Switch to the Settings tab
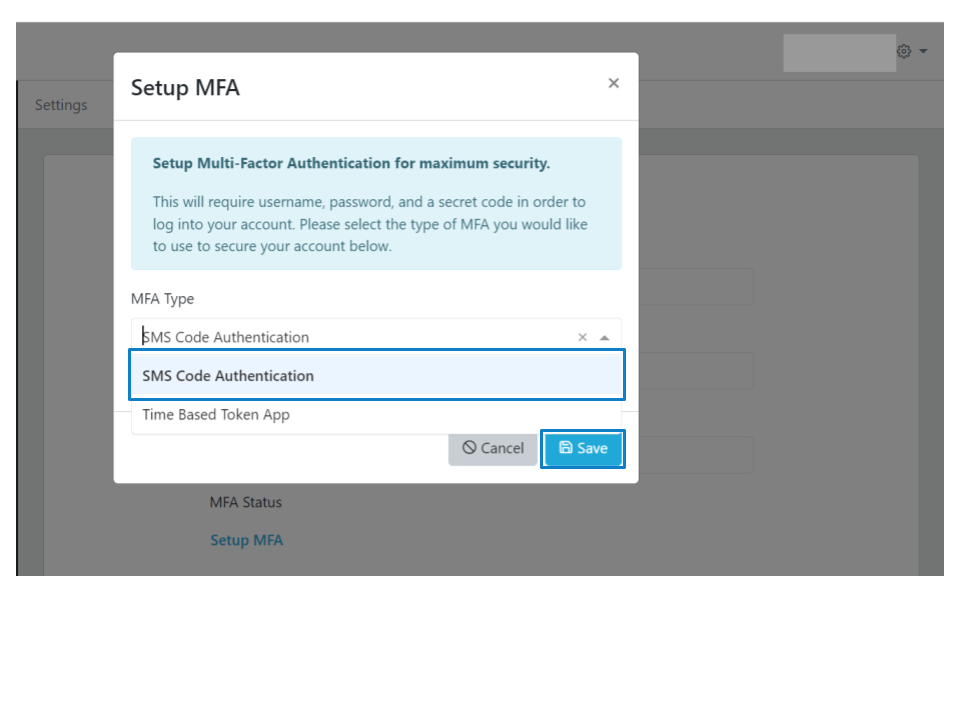The image size is (960, 720). (61, 104)
